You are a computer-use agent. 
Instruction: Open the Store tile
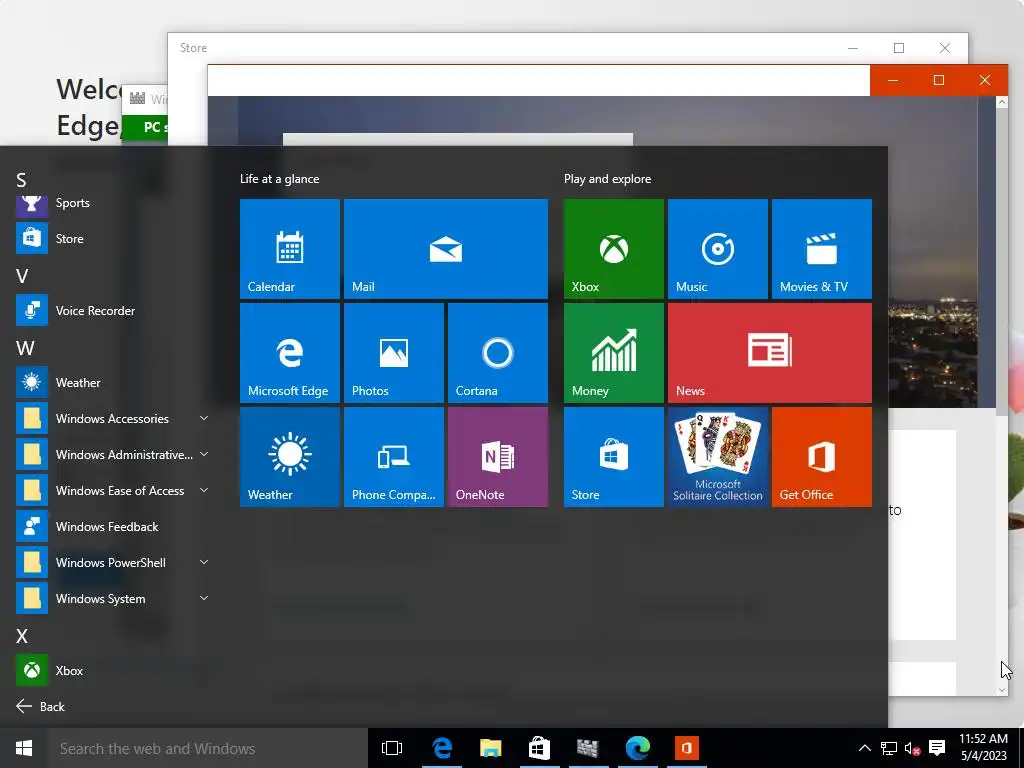pos(613,456)
